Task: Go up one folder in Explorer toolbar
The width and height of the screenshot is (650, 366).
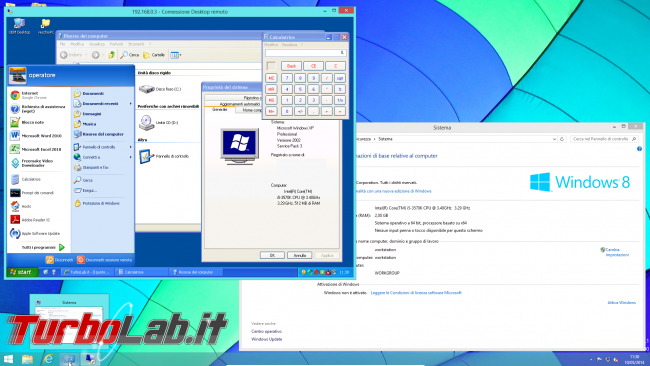Action: 112,55
